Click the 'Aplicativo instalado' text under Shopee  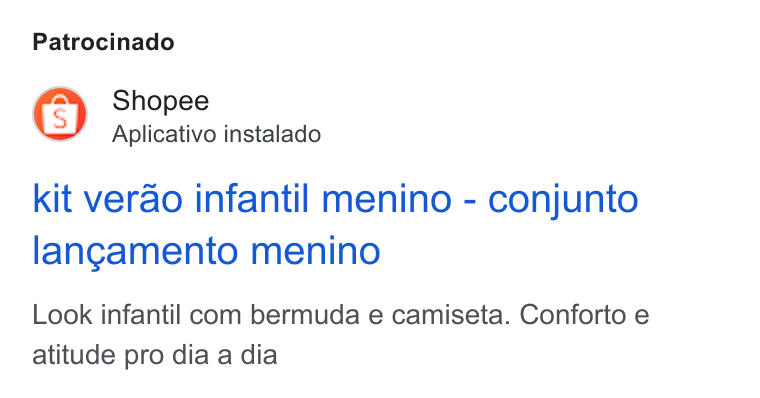(x=216, y=134)
